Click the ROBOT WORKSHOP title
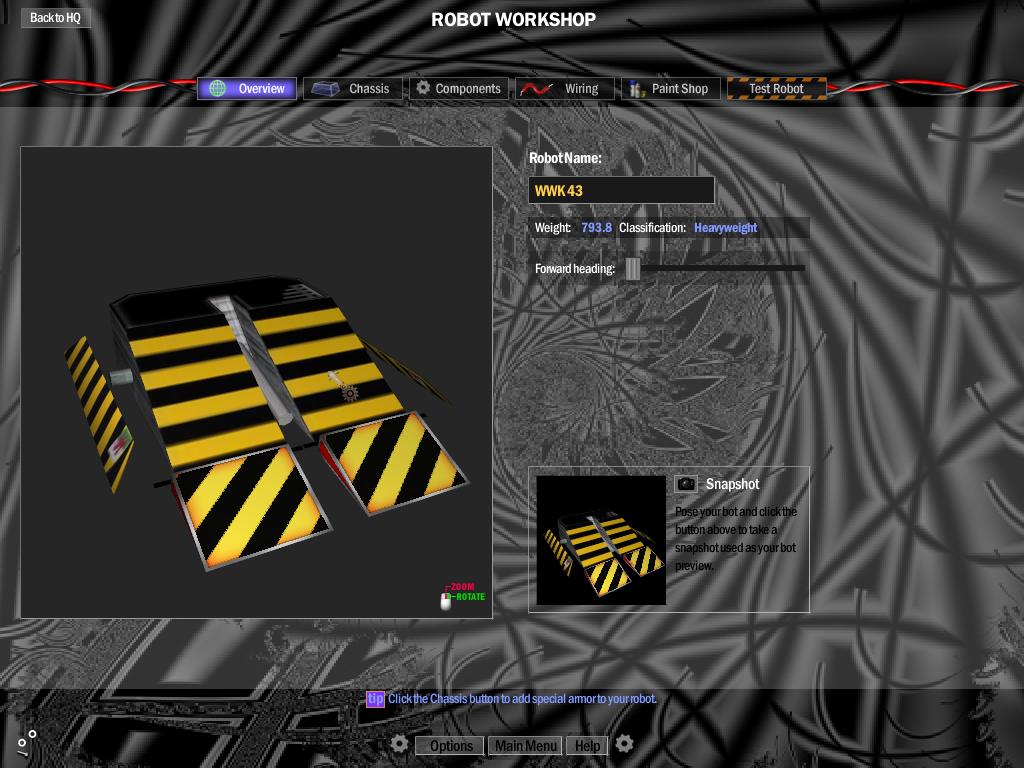Screen dimensions: 1024x768 click(x=513, y=20)
